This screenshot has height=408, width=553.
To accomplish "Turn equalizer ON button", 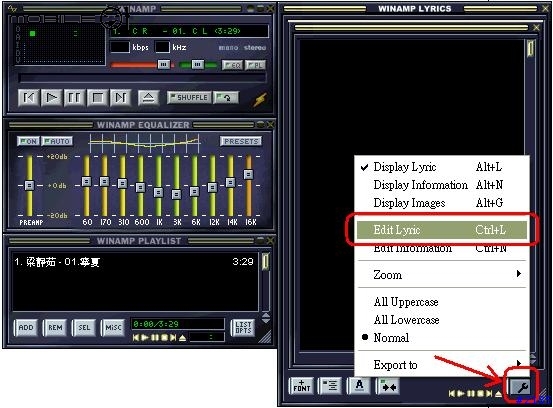I will pos(28,141).
